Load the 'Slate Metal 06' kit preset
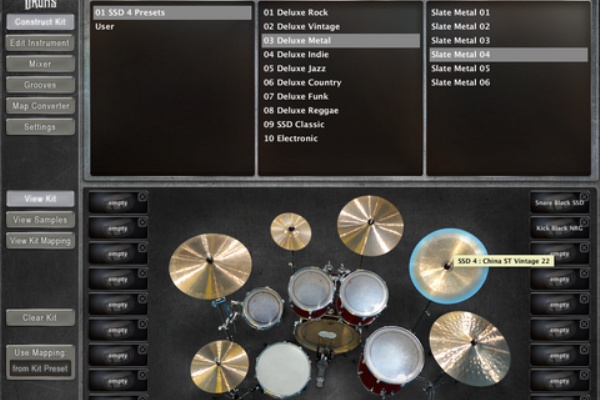The height and width of the screenshot is (400, 600). click(x=509, y=82)
